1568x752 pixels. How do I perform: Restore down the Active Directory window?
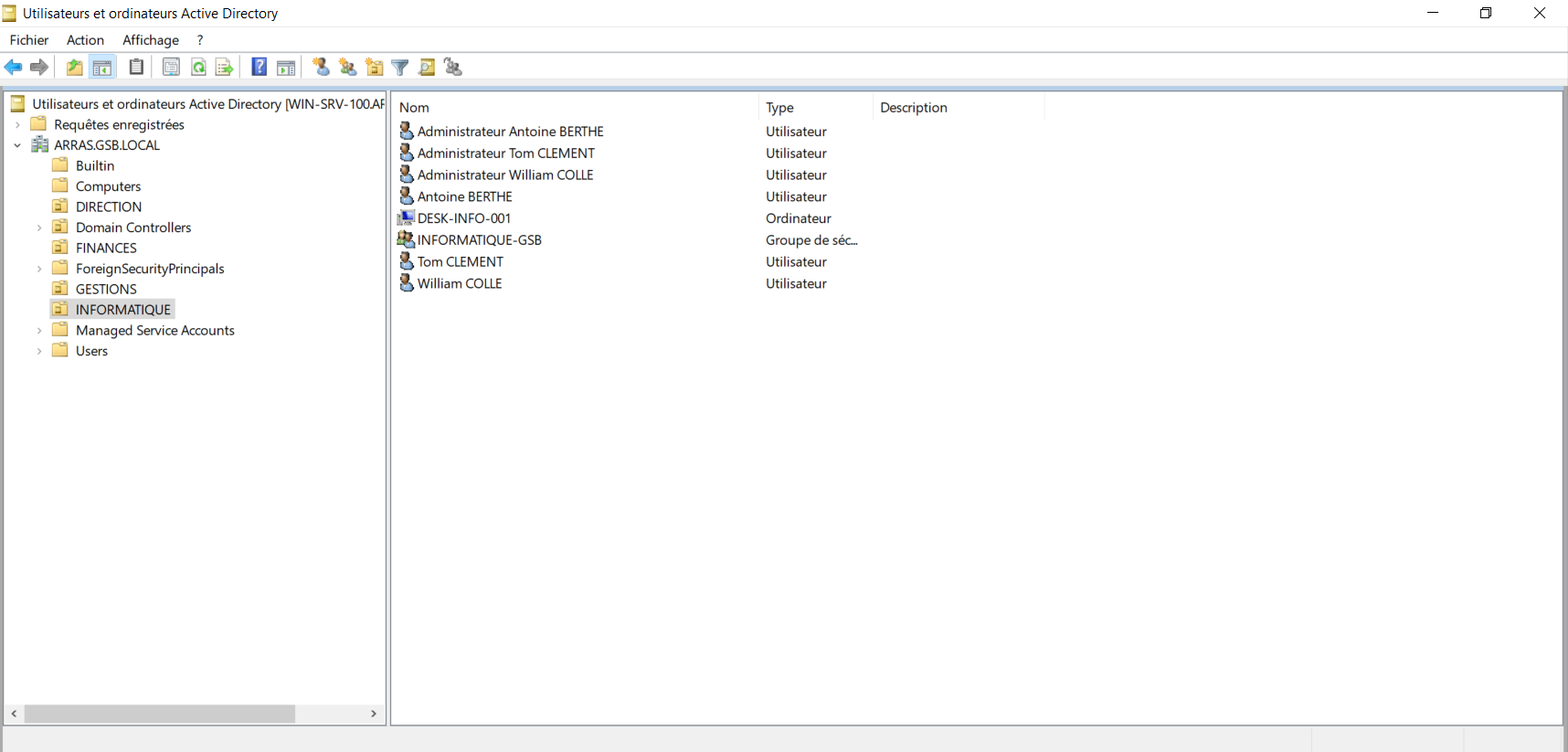pos(1486,13)
